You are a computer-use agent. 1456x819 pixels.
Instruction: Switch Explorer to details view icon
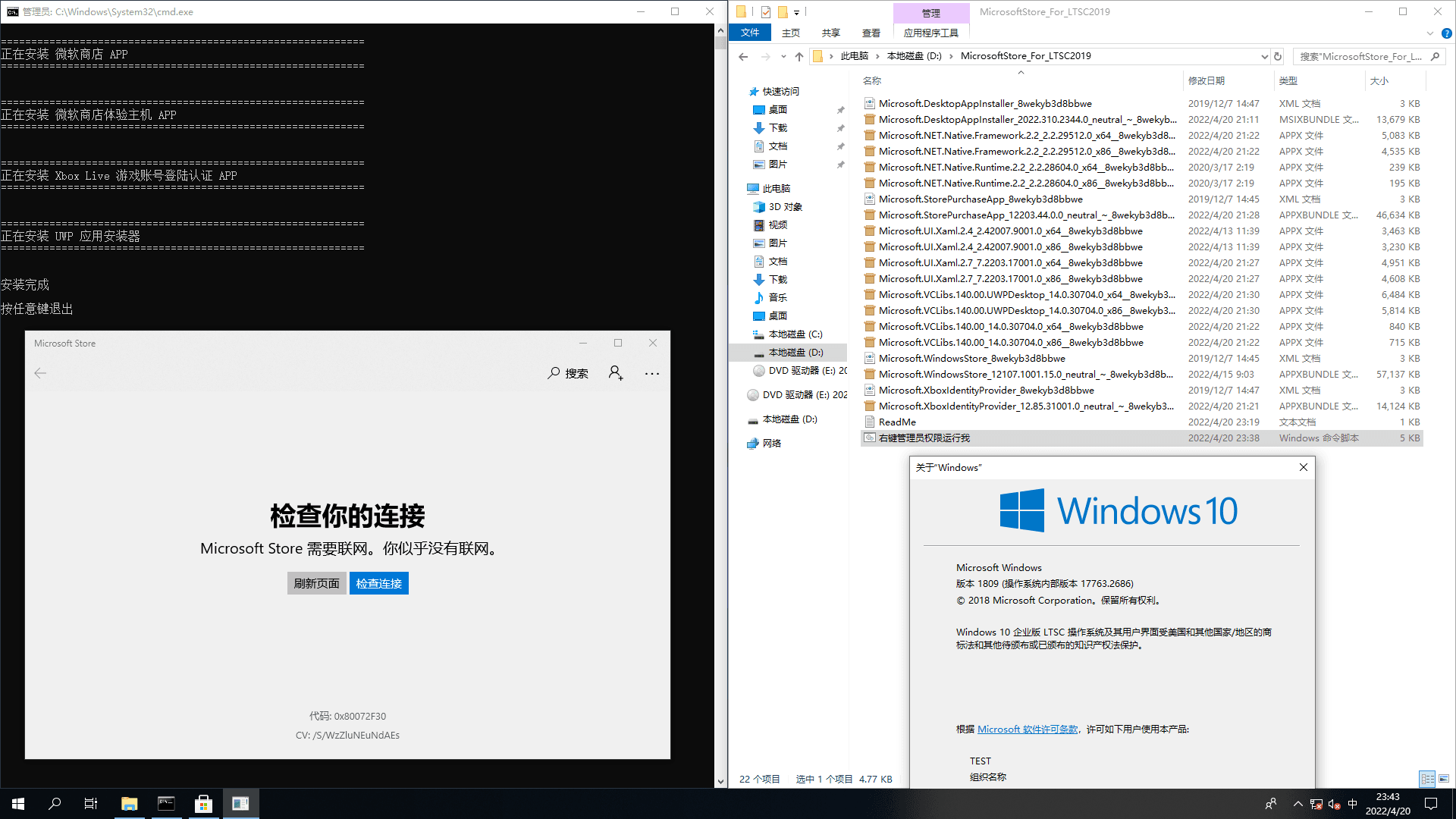[1427, 779]
